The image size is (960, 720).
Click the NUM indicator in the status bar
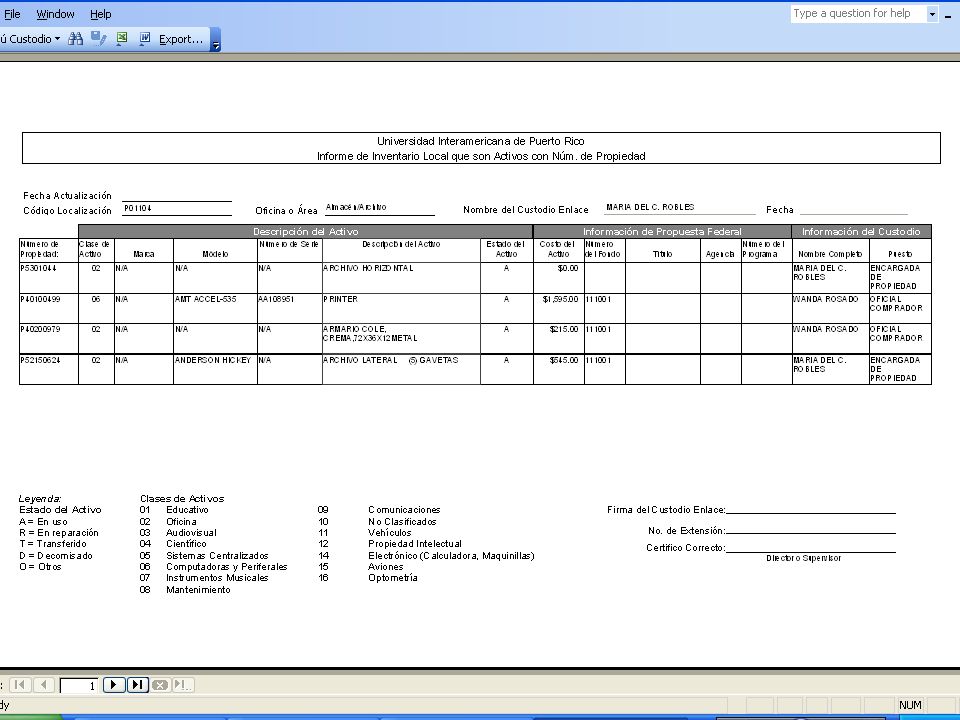coord(910,705)
